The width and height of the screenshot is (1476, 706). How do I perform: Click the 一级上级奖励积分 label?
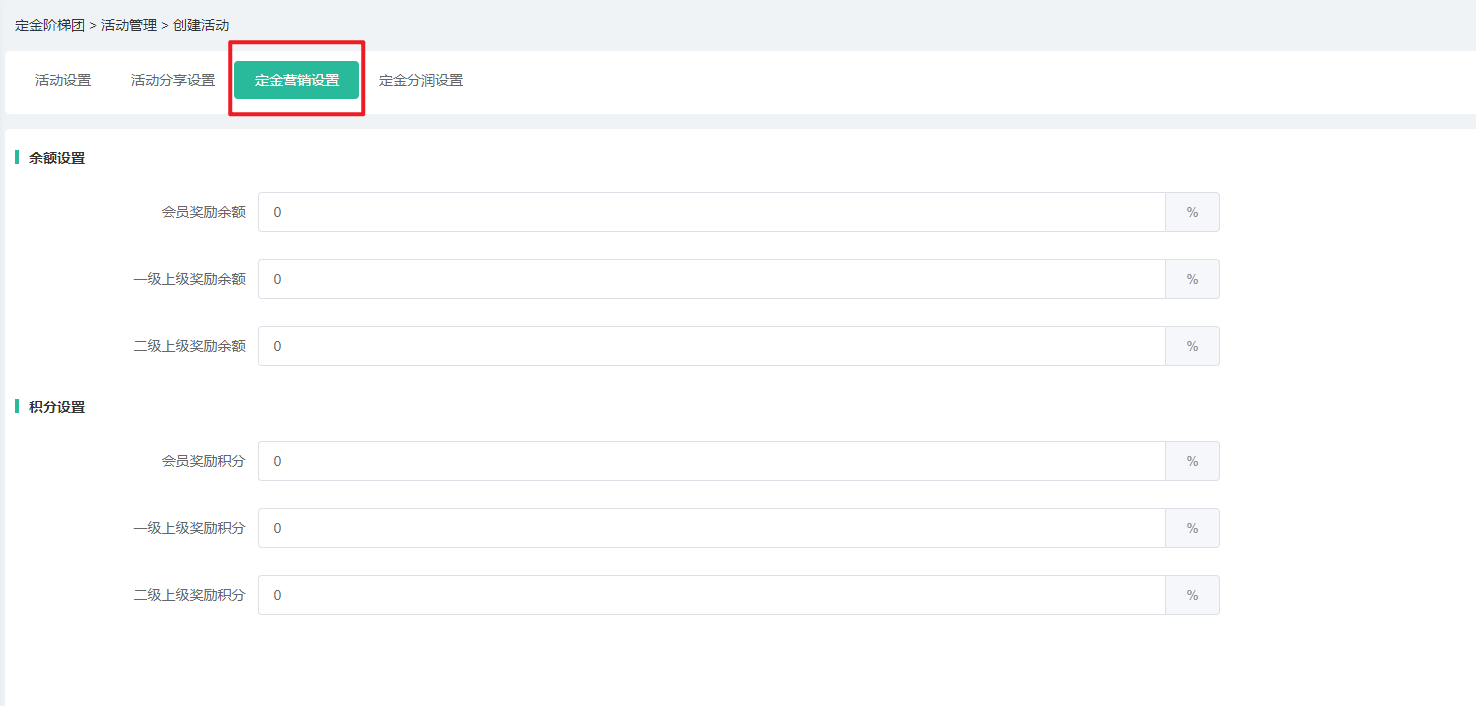190,528
